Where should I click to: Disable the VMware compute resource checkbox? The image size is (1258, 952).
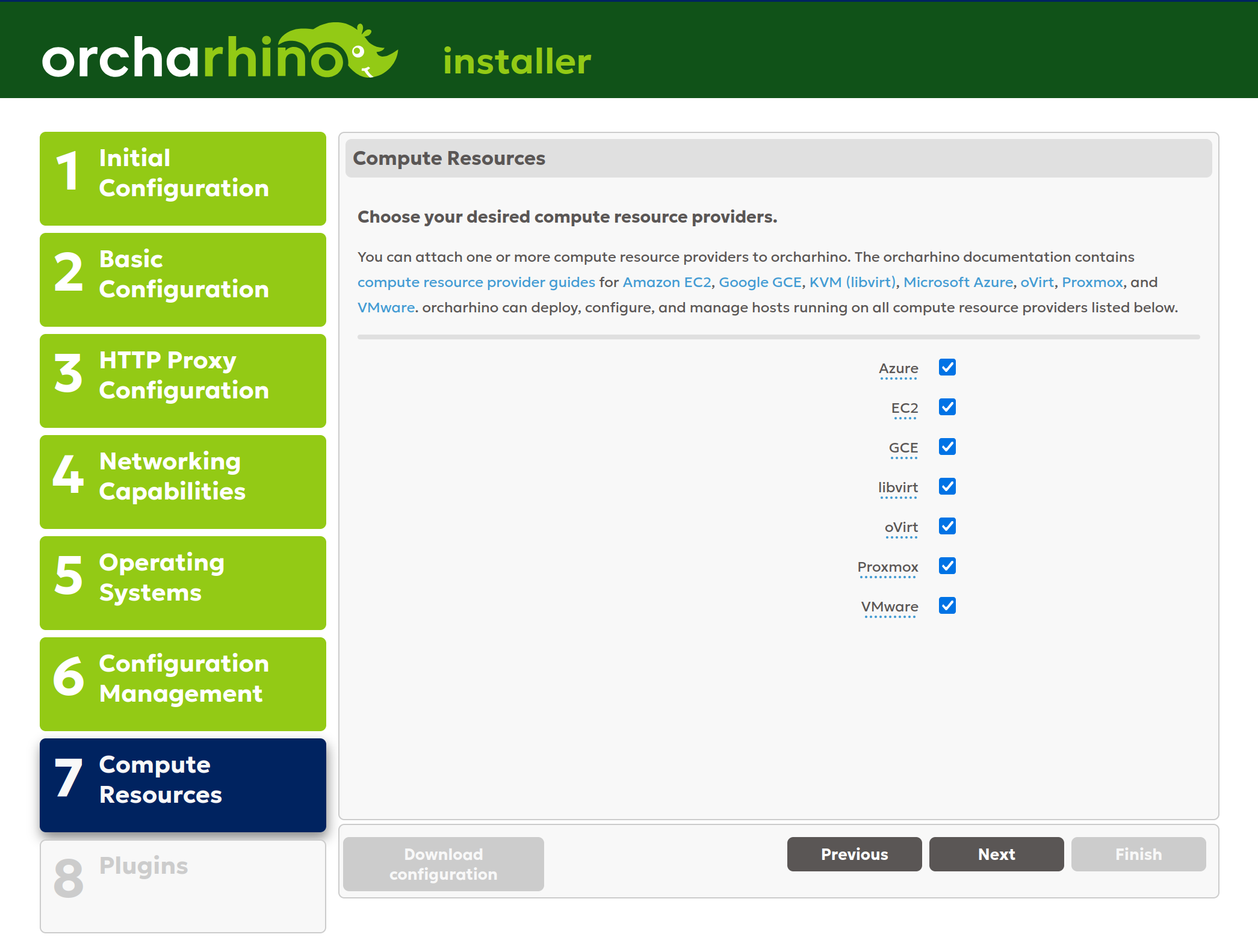pos(948,605)
